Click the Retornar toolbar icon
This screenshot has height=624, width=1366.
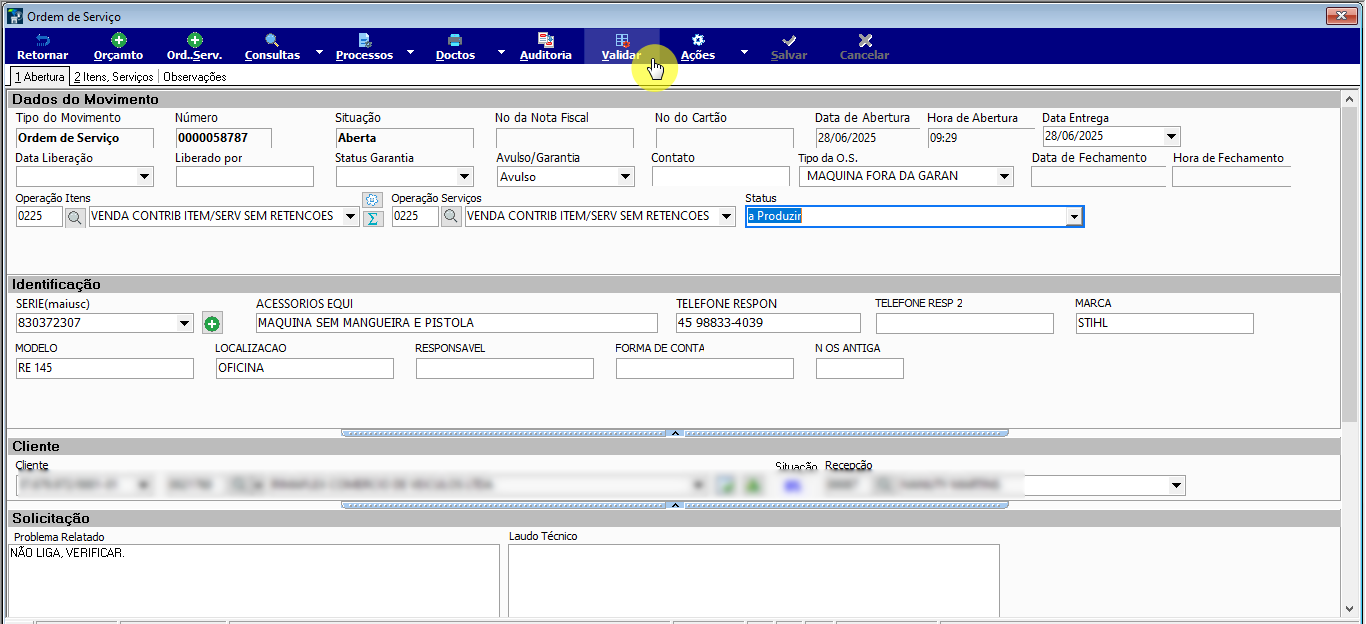click(43, 47)
